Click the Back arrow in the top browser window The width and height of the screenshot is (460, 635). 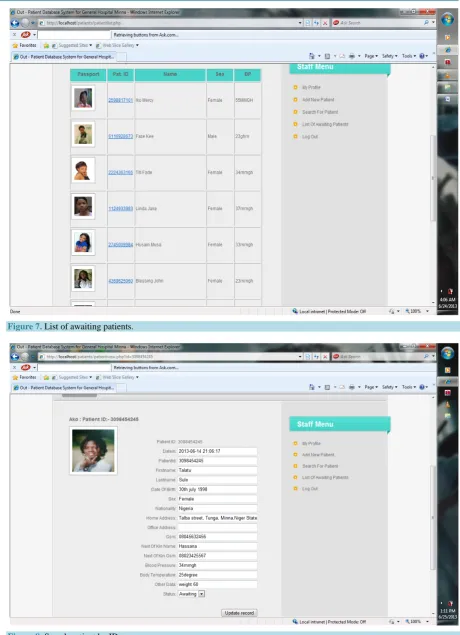[15, 23]
